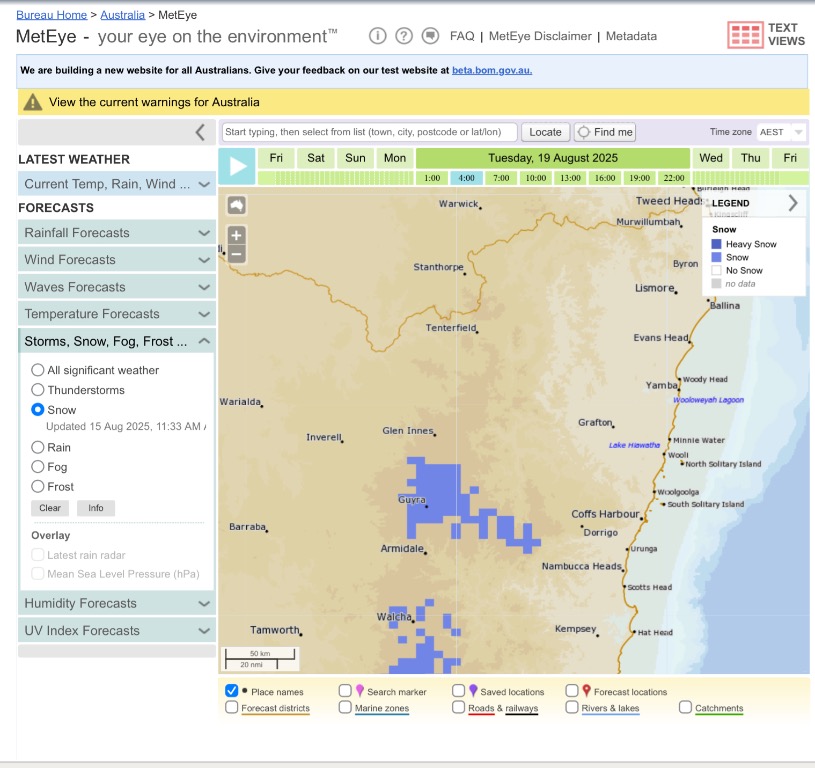The image size is (815, 768).
Task: Select the Thunderstorms radio option
Action: [37, 390]
